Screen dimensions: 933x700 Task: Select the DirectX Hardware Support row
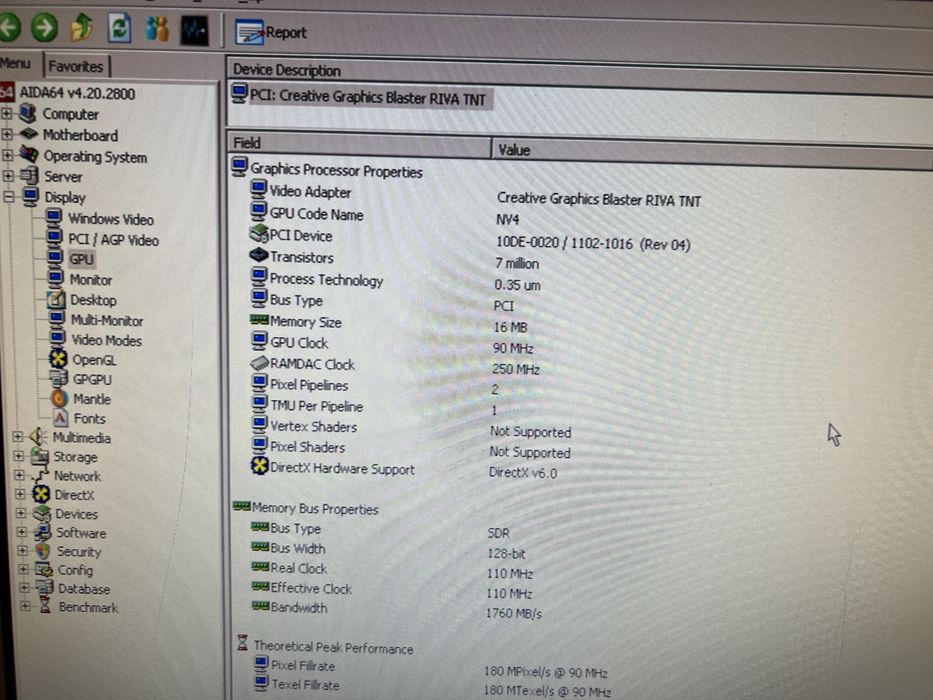405,470
